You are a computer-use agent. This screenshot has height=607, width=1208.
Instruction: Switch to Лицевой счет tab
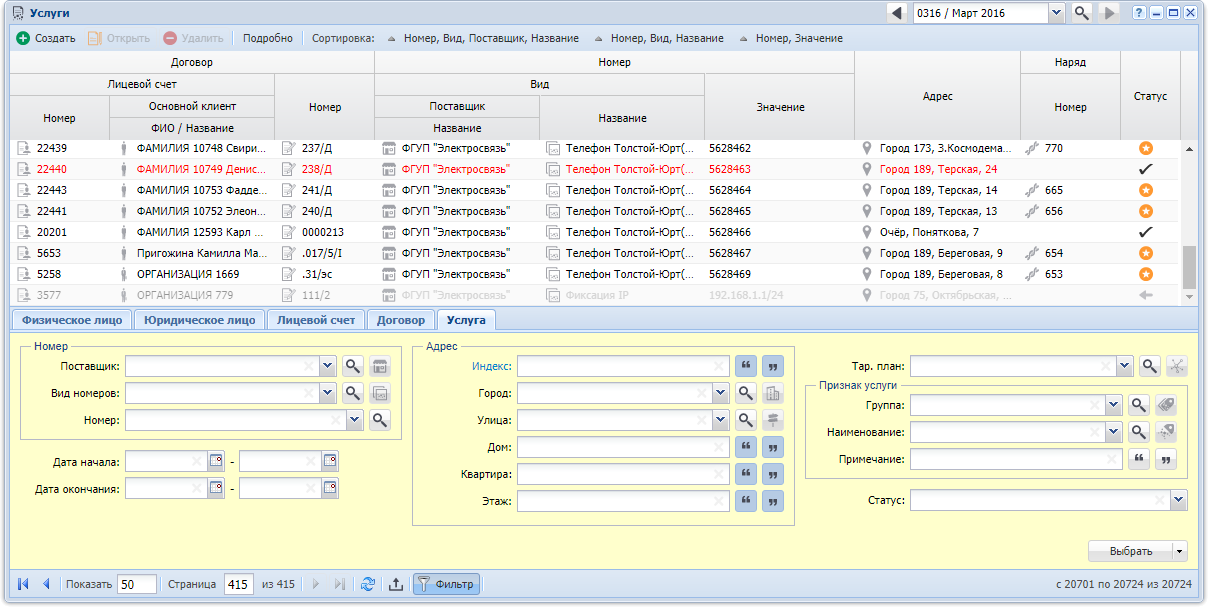pos(316,320)
